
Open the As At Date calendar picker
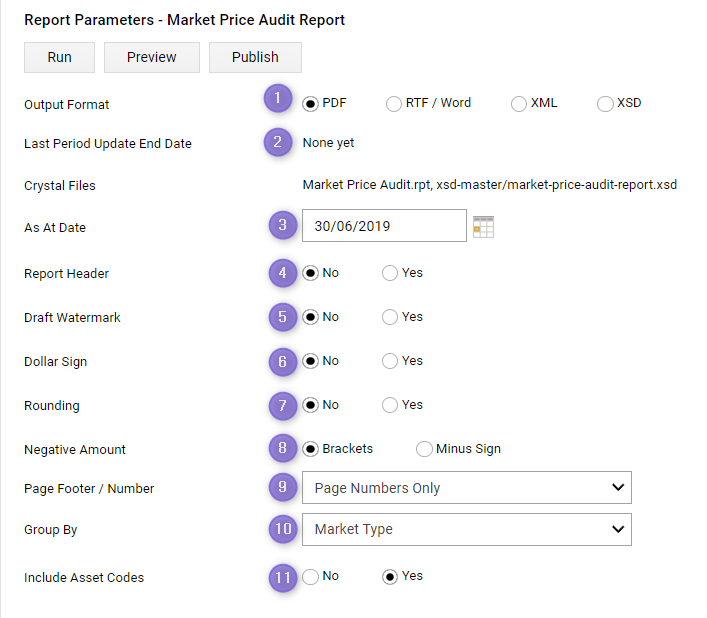pos(483,226)
